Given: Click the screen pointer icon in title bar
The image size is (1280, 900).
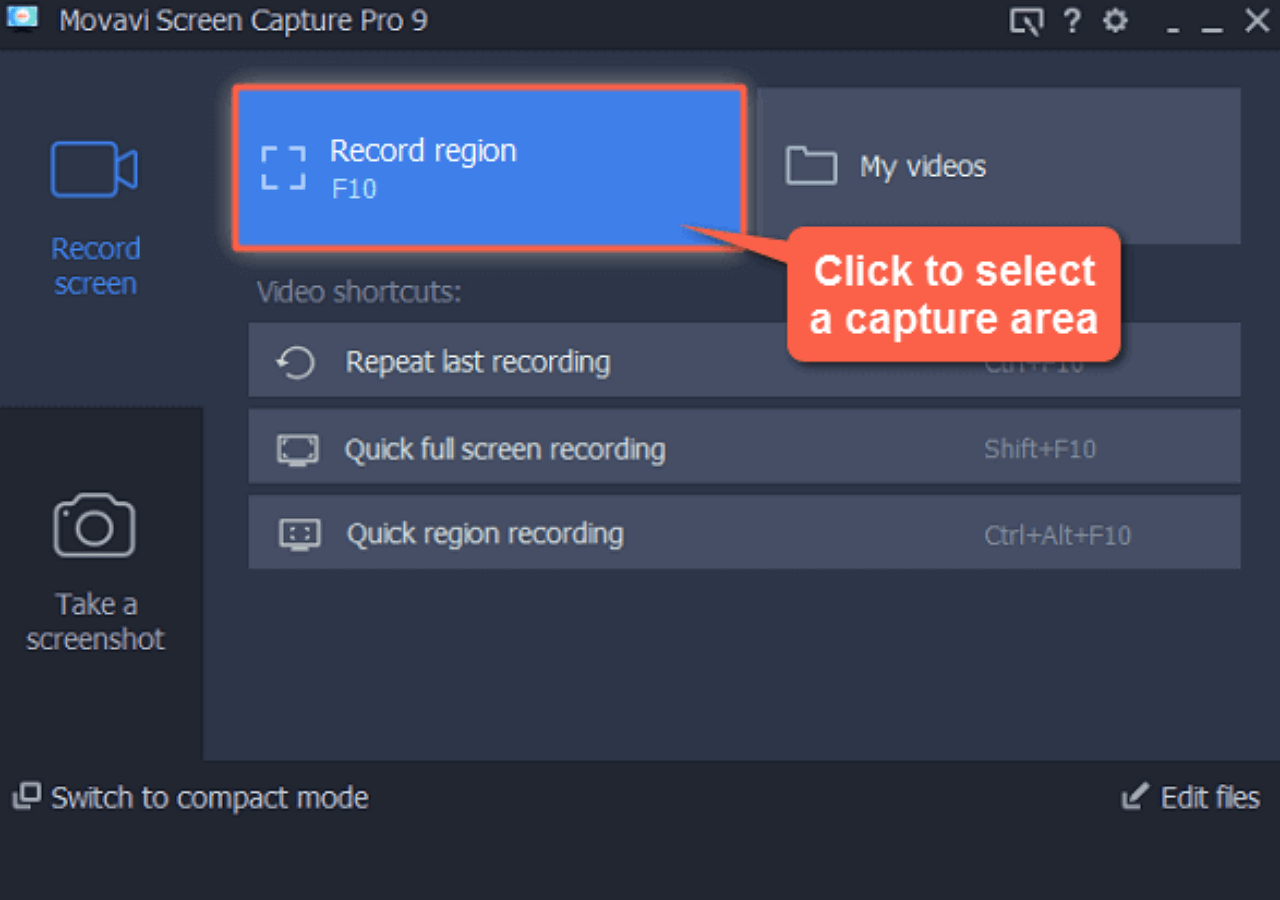Looking at the screenshot, I should pyautogui.click(x=1026, y=21).
